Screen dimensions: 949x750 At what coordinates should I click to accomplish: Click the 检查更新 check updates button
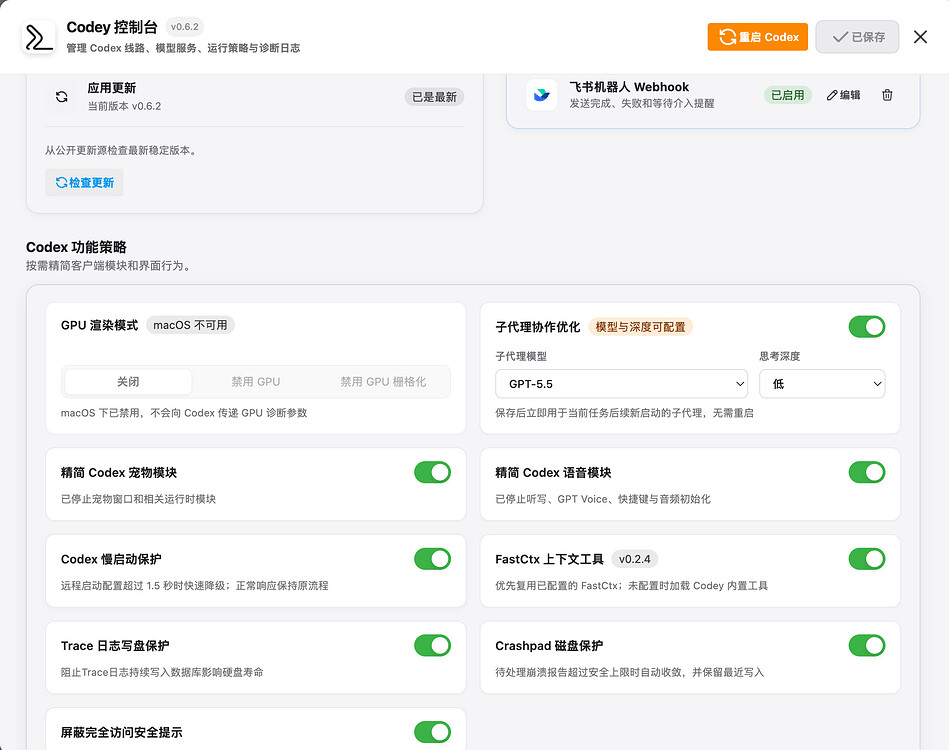coord(84,182)
